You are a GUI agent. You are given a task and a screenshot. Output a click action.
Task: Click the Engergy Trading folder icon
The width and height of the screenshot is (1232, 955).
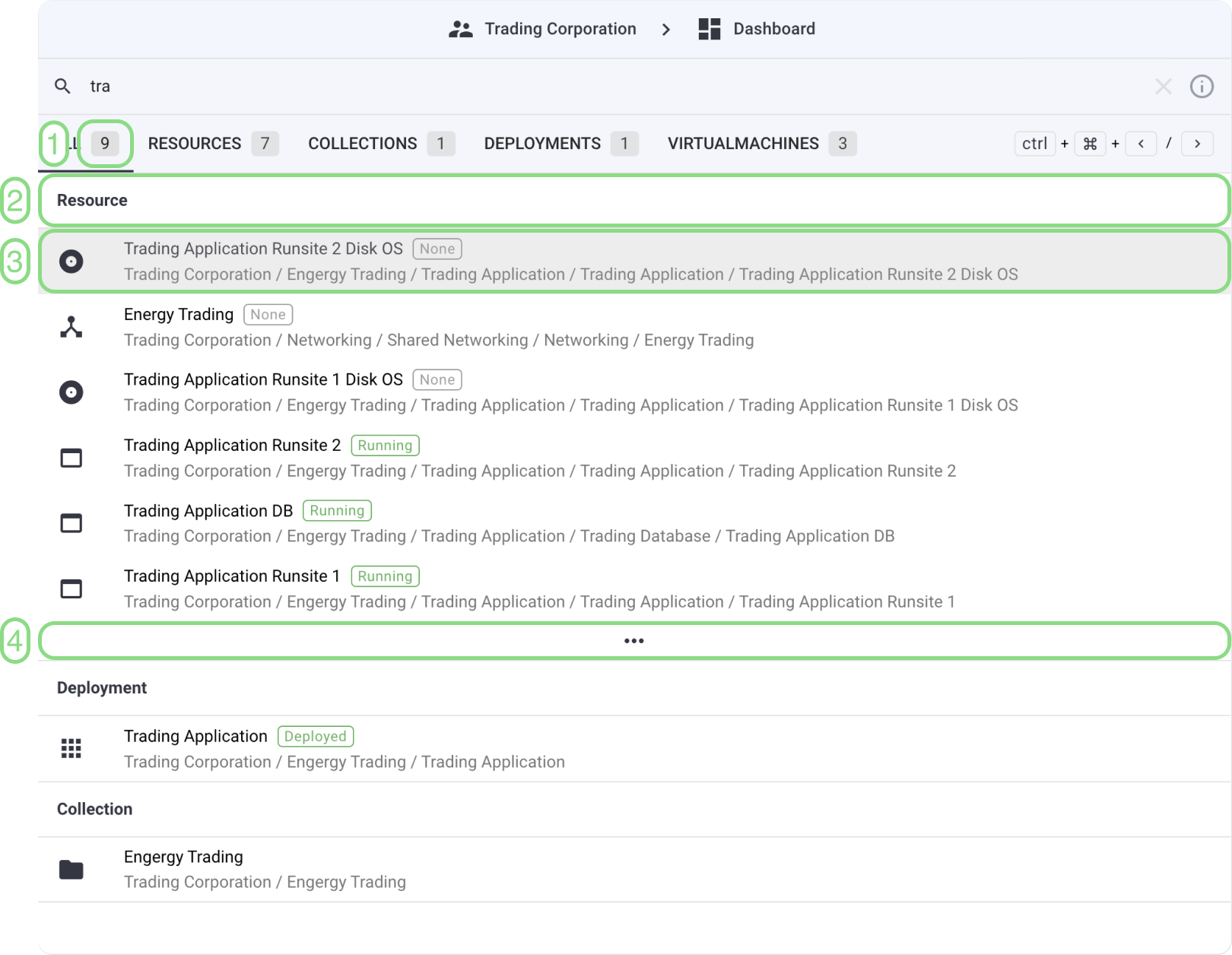click(71, 869)
